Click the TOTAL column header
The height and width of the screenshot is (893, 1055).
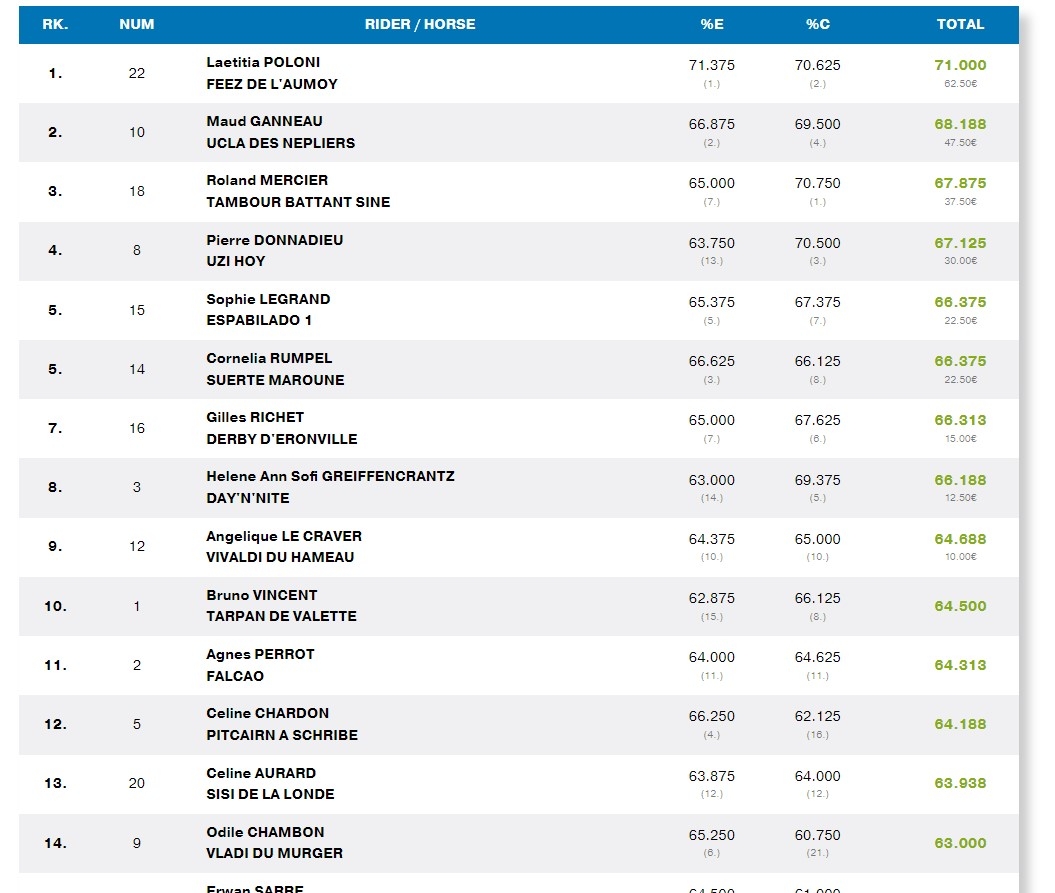960,24
